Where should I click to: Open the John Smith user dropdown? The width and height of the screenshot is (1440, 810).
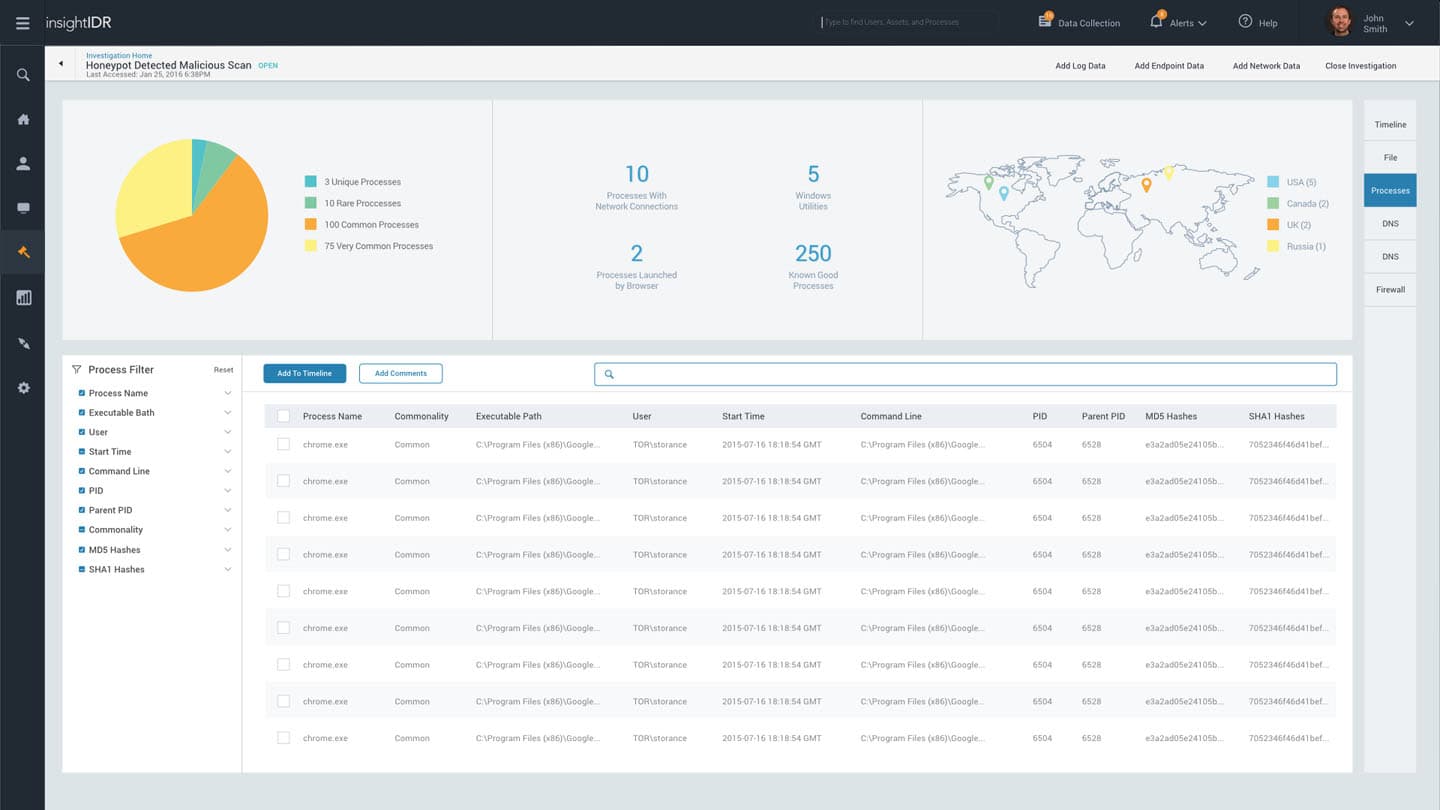(1409, 23)
